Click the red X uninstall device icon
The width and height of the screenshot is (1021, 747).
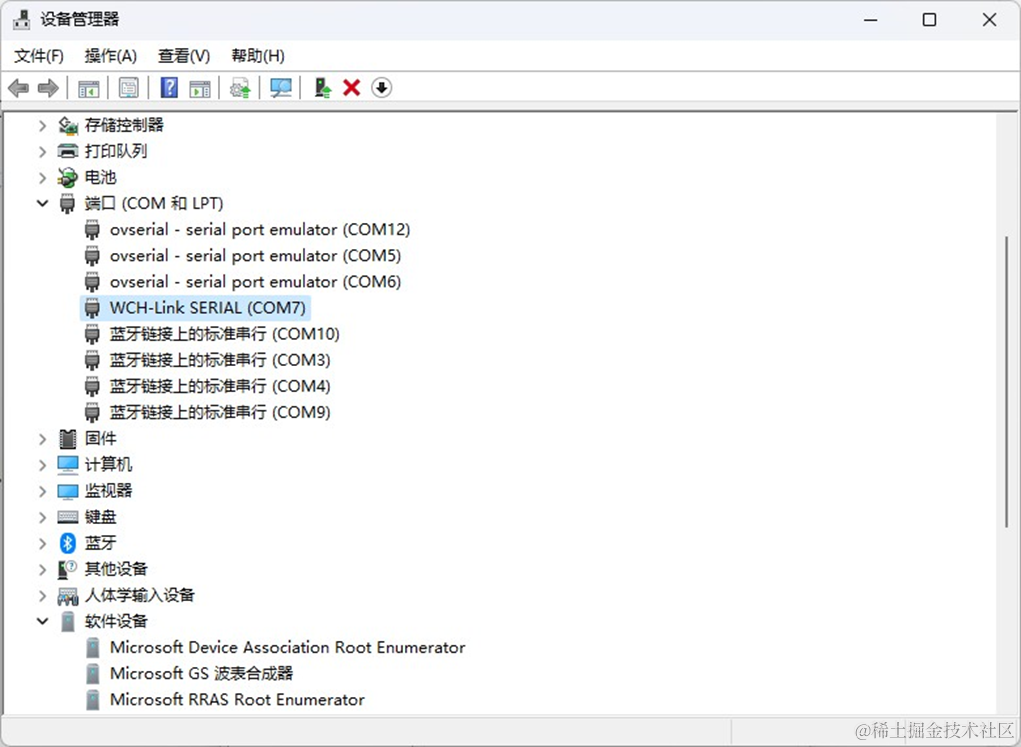click(352, 87)
